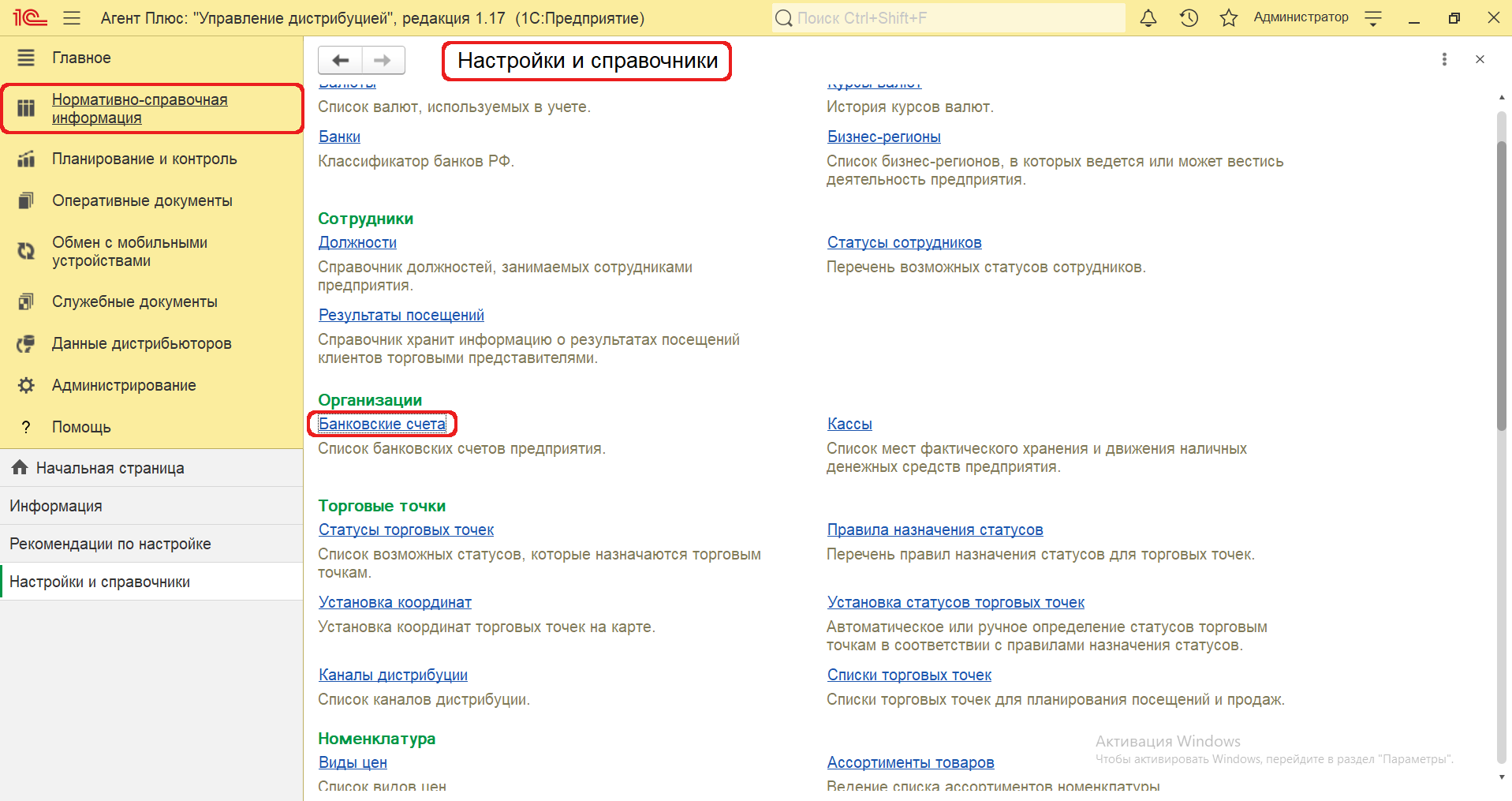Open the three-dot more options menu

(1444, 59)
